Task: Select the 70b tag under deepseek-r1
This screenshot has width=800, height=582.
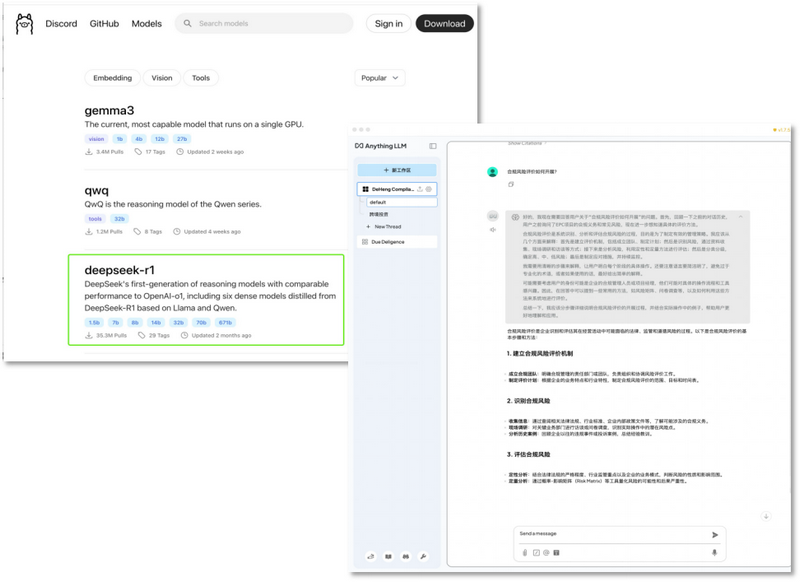Action: pos(201,322)
